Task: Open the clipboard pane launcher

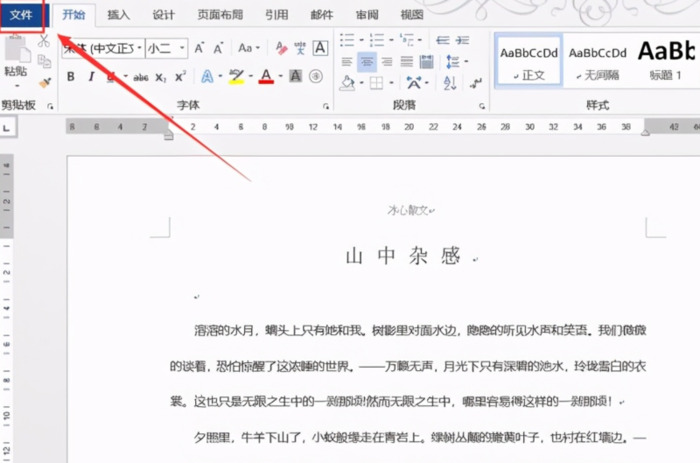Action: 50,106
